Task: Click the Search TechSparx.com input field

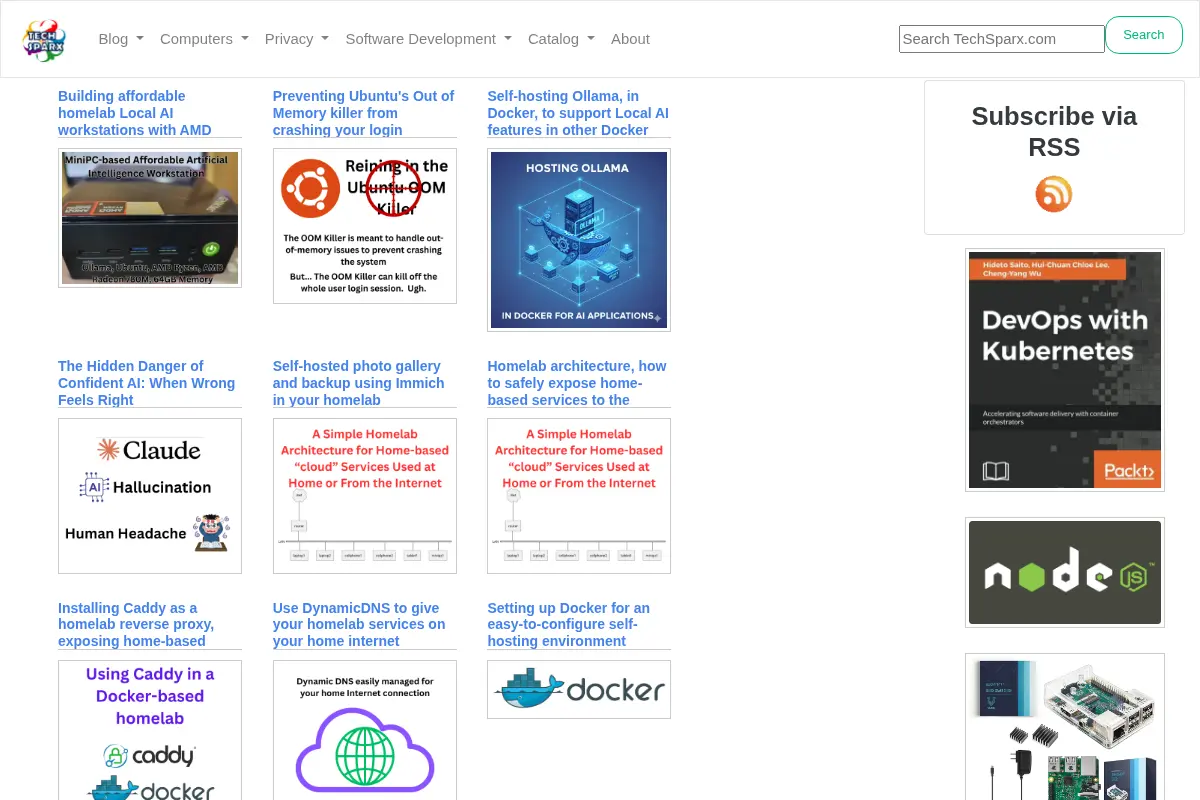Action: click(x=1002, y=39)
